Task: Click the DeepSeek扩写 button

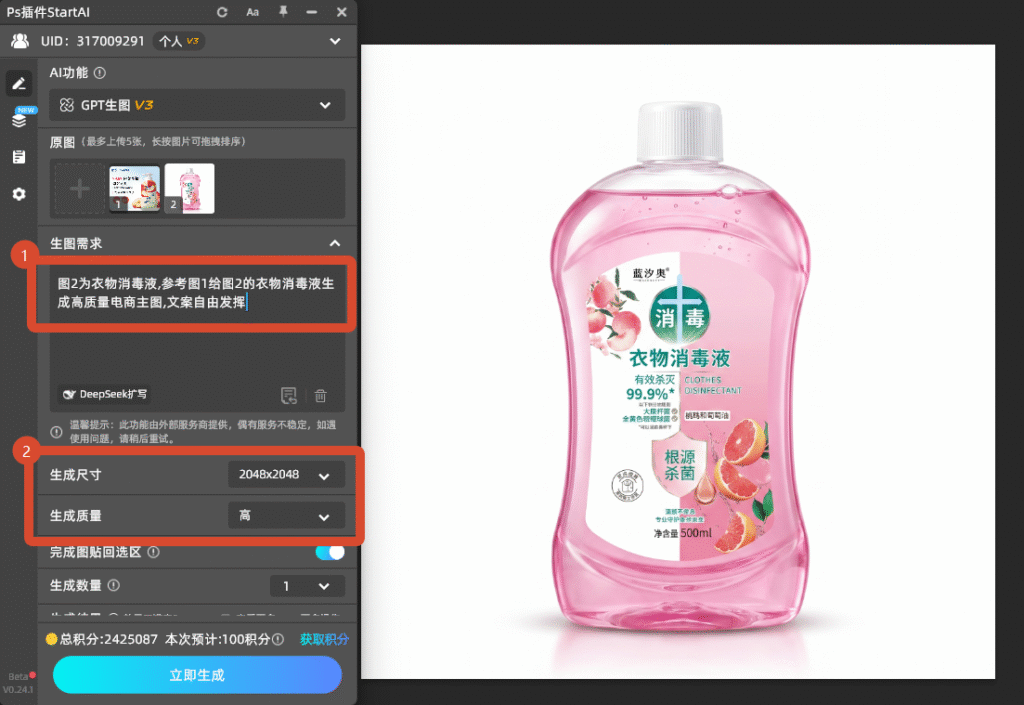Action: (104, 394)
